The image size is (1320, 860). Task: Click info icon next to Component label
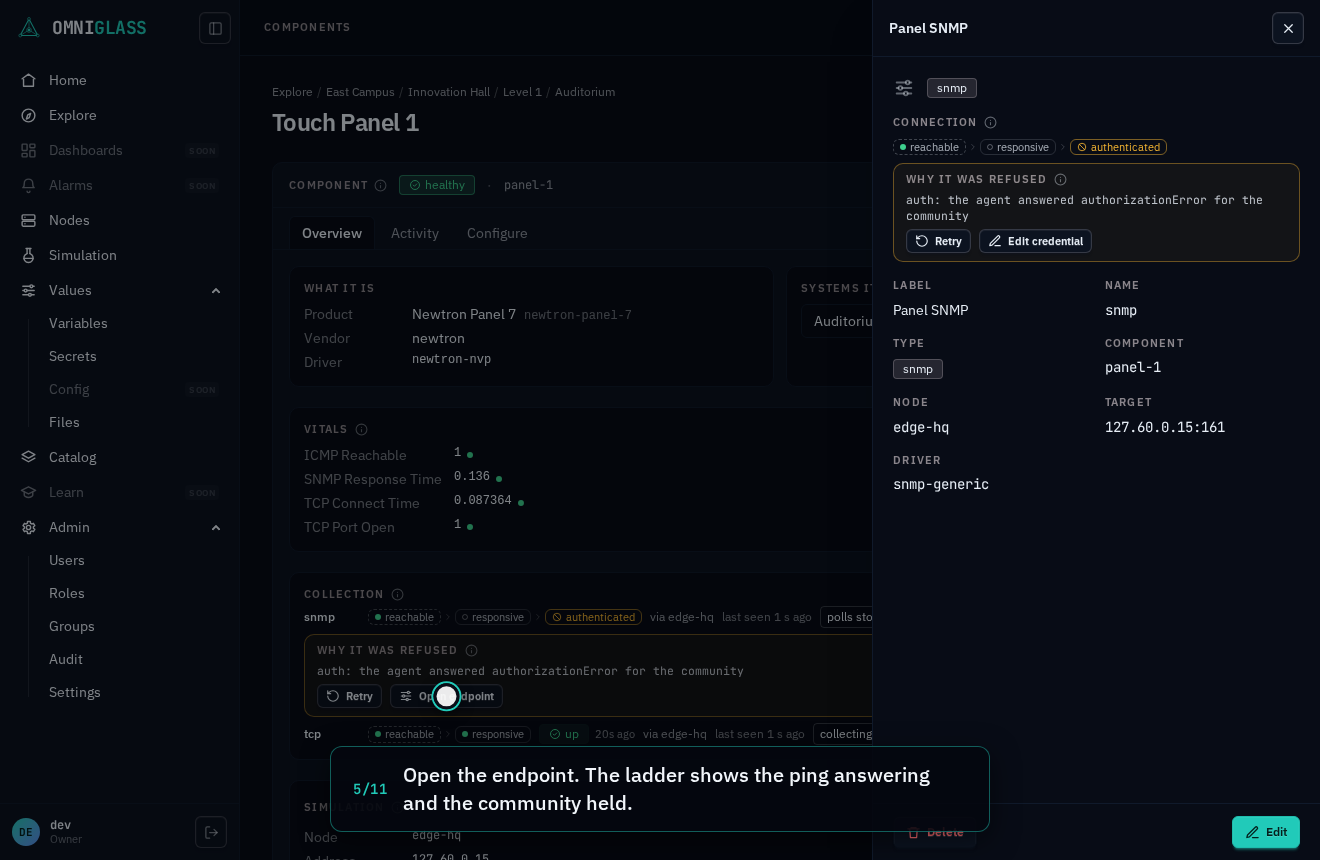click(380, 185)
